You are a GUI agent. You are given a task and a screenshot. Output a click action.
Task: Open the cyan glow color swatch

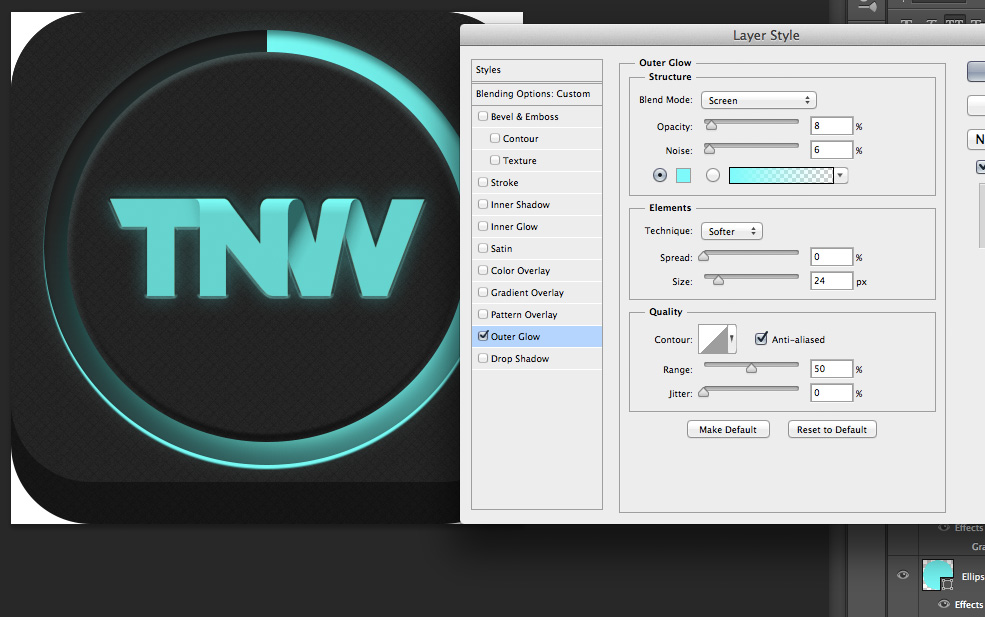tap(683, 175)
